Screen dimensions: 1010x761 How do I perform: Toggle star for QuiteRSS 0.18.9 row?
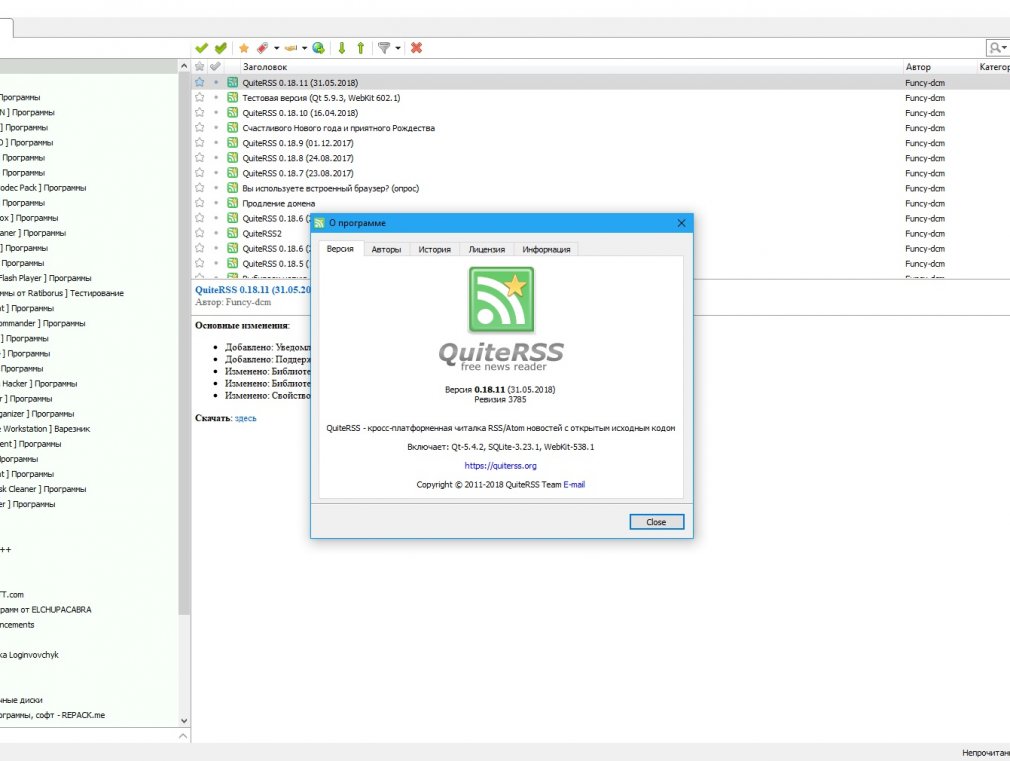(200, 143)
